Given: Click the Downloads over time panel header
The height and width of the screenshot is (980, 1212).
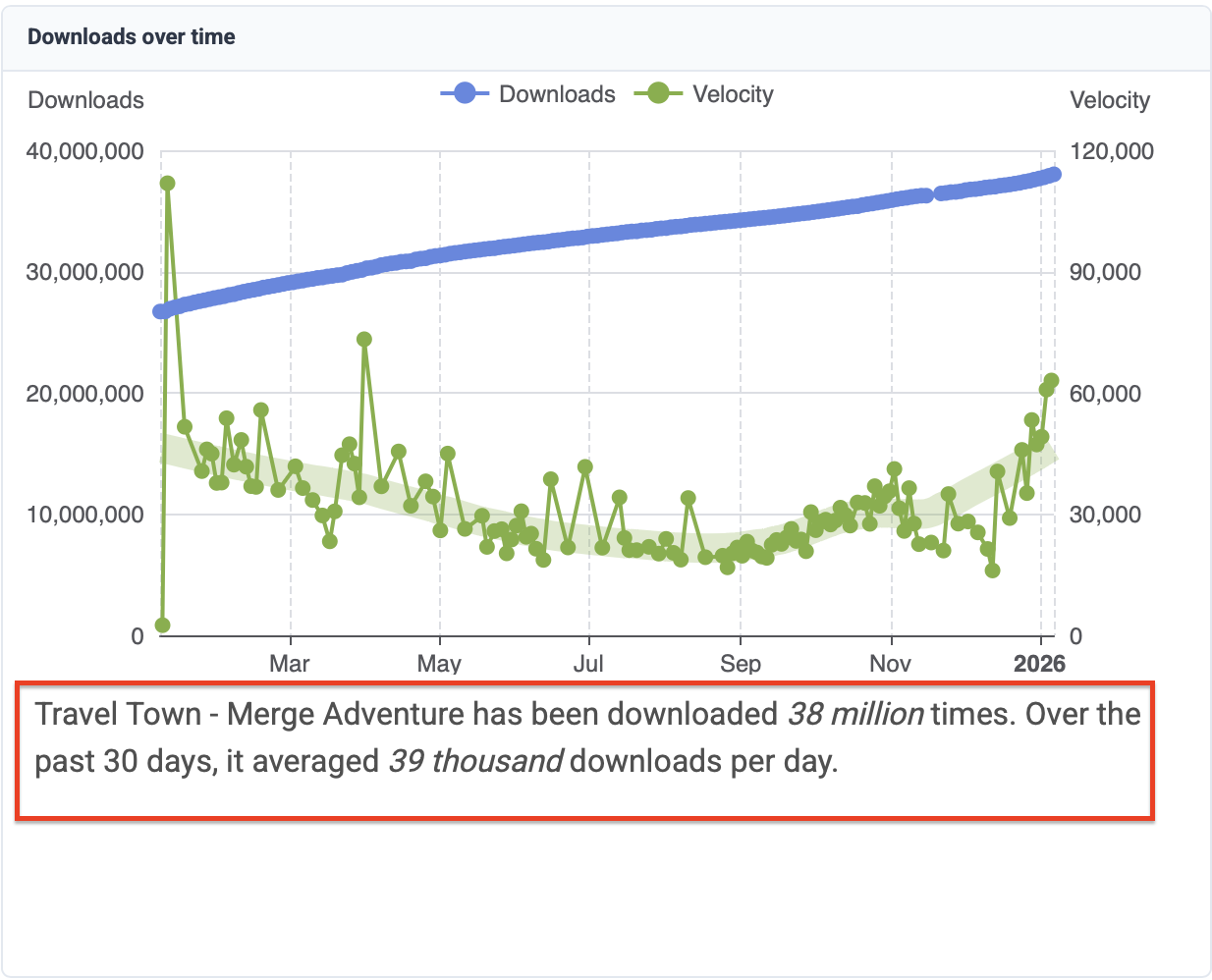Looking at the screenshot, I should [x=132, y=37].
